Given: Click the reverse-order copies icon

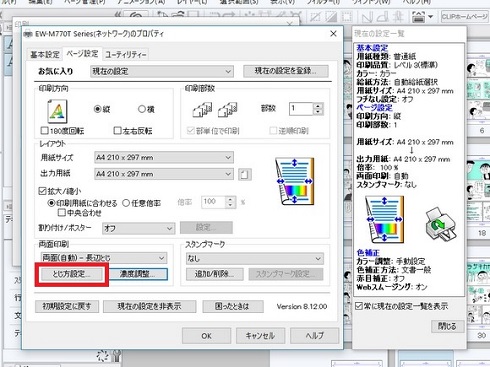Looking at the screenshot, I should point(228,110).
